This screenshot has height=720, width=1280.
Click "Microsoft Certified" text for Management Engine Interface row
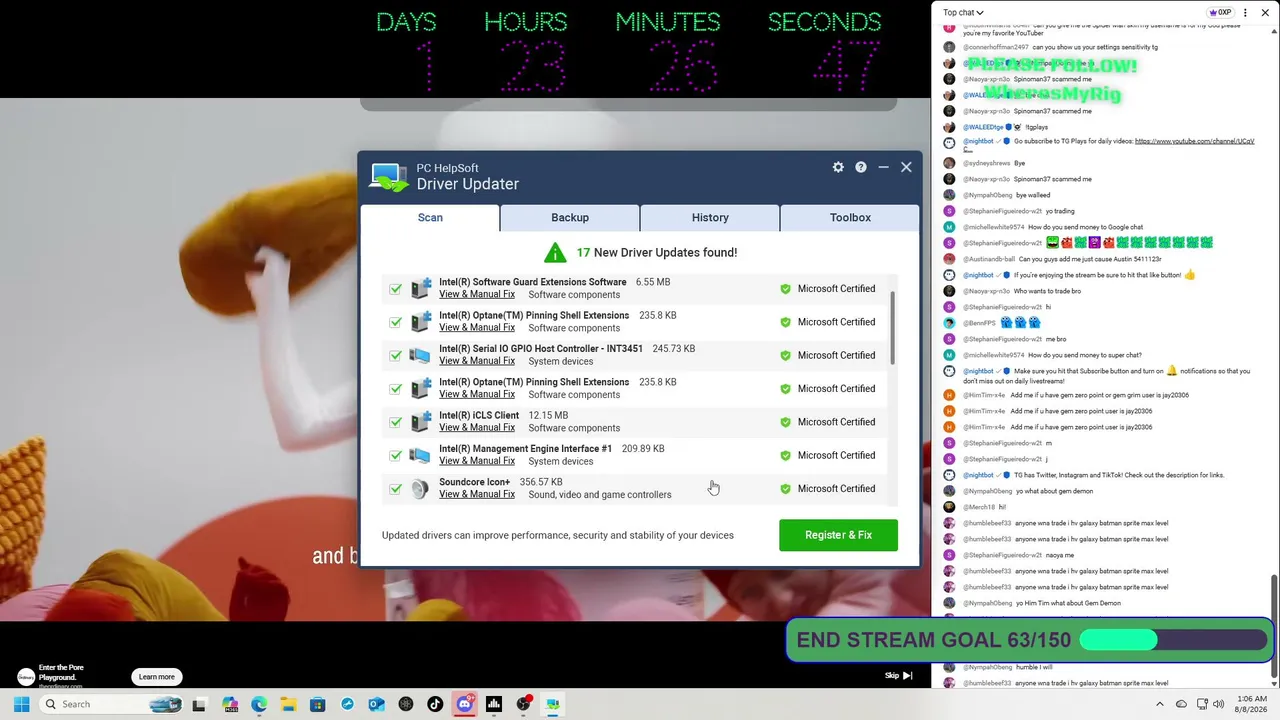(x=836, y=455)
